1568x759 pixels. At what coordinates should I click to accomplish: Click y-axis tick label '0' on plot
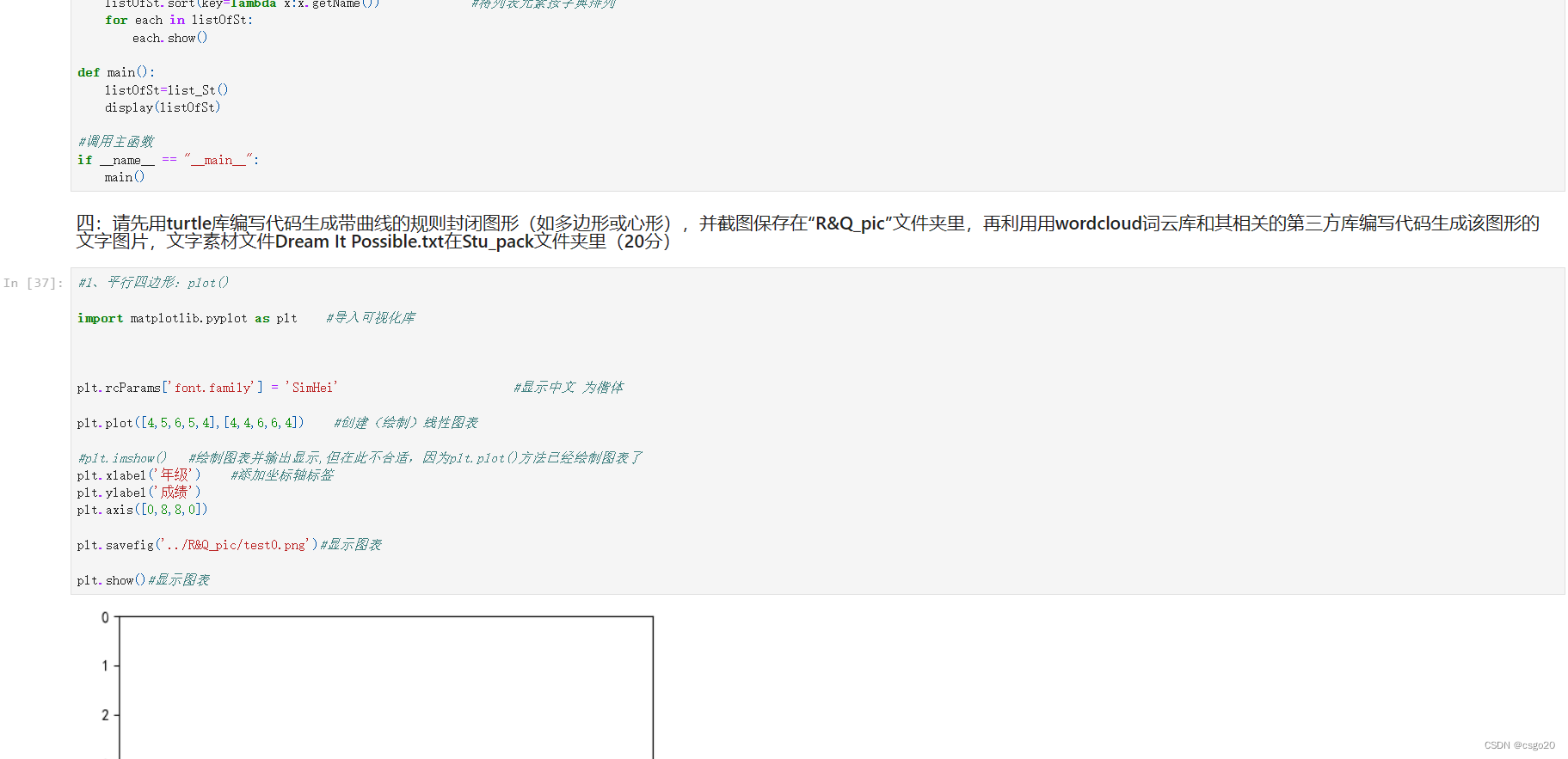[105, 617]
